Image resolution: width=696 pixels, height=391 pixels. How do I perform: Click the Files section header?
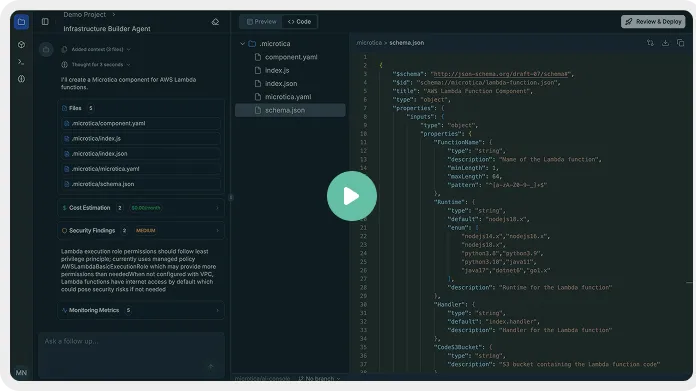(x=78, y=108)
